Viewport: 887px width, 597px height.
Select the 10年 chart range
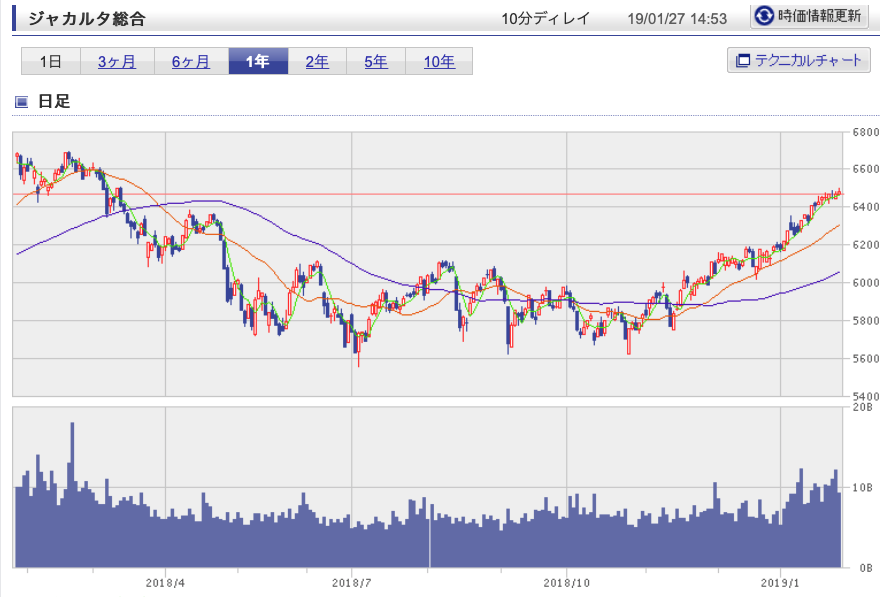tap(439, 62)
